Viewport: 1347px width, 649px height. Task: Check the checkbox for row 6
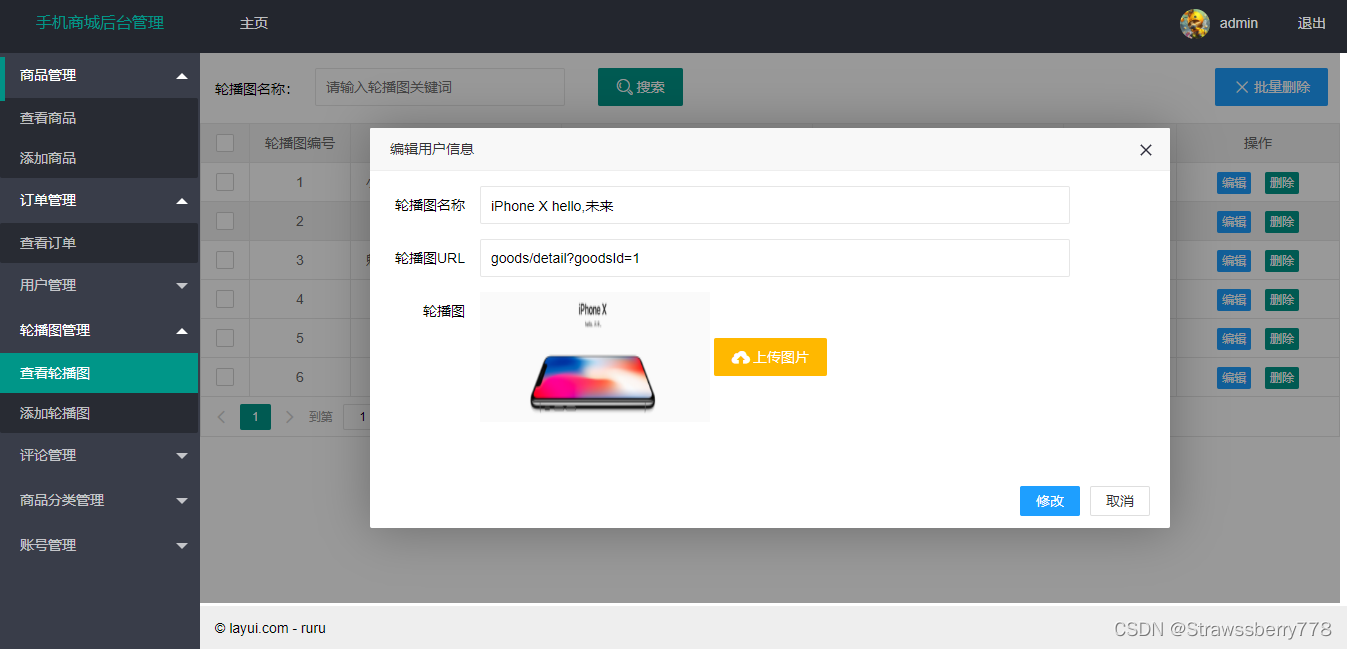tap(225, 377)
